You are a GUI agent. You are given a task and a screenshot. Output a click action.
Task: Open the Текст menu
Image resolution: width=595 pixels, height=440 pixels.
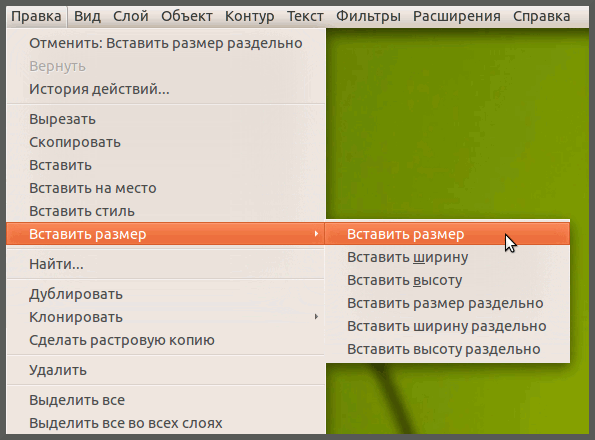(x=305, y=16)
